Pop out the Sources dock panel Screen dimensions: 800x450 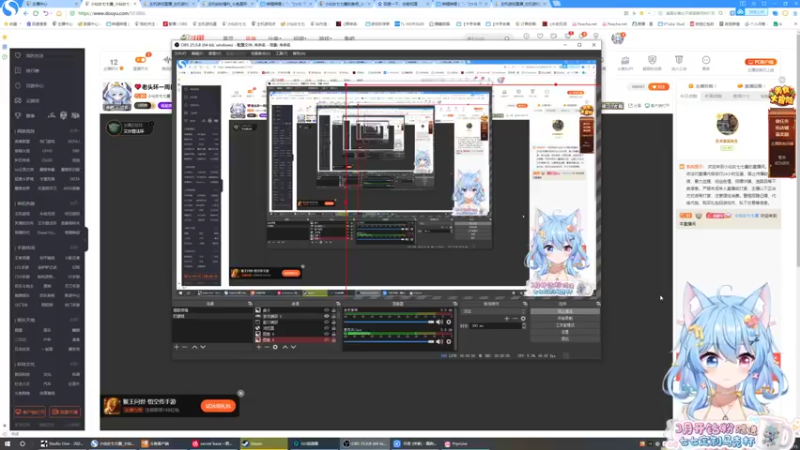337,304
